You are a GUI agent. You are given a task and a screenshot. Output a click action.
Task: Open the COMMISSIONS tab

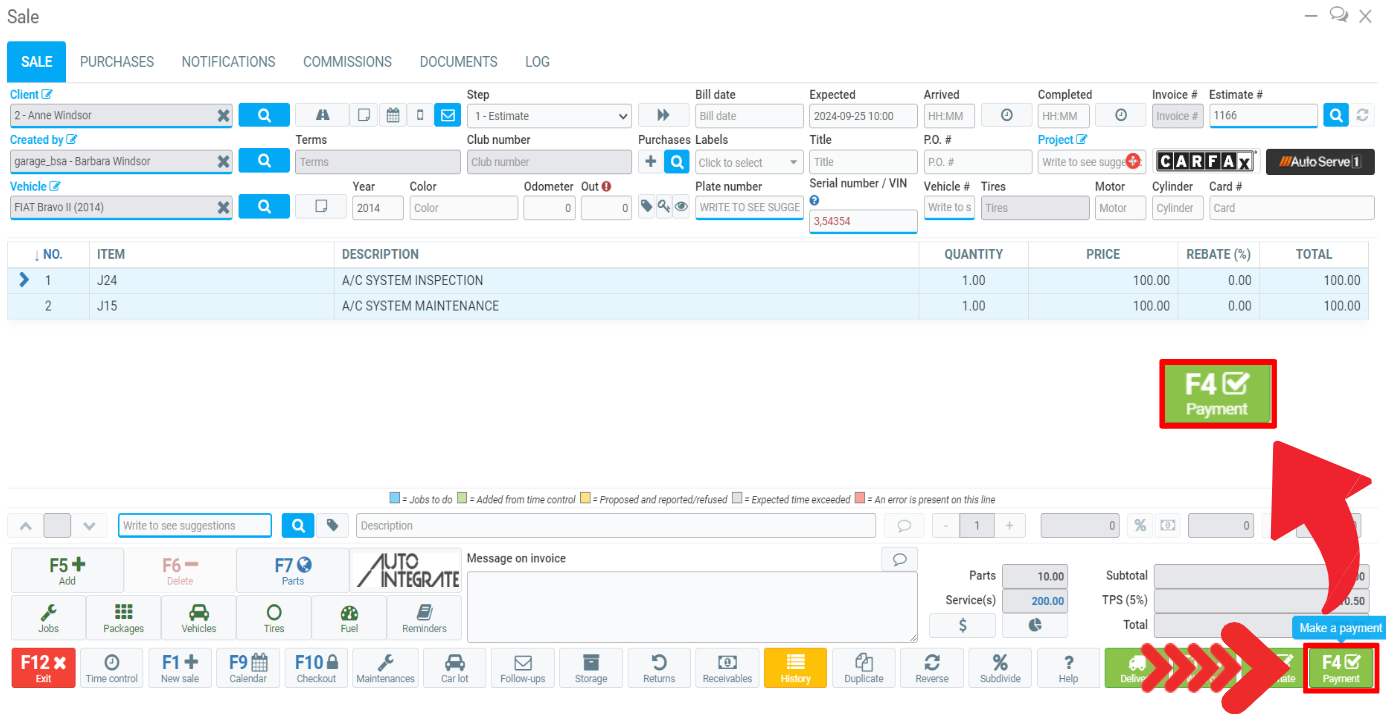pos(347,61)
